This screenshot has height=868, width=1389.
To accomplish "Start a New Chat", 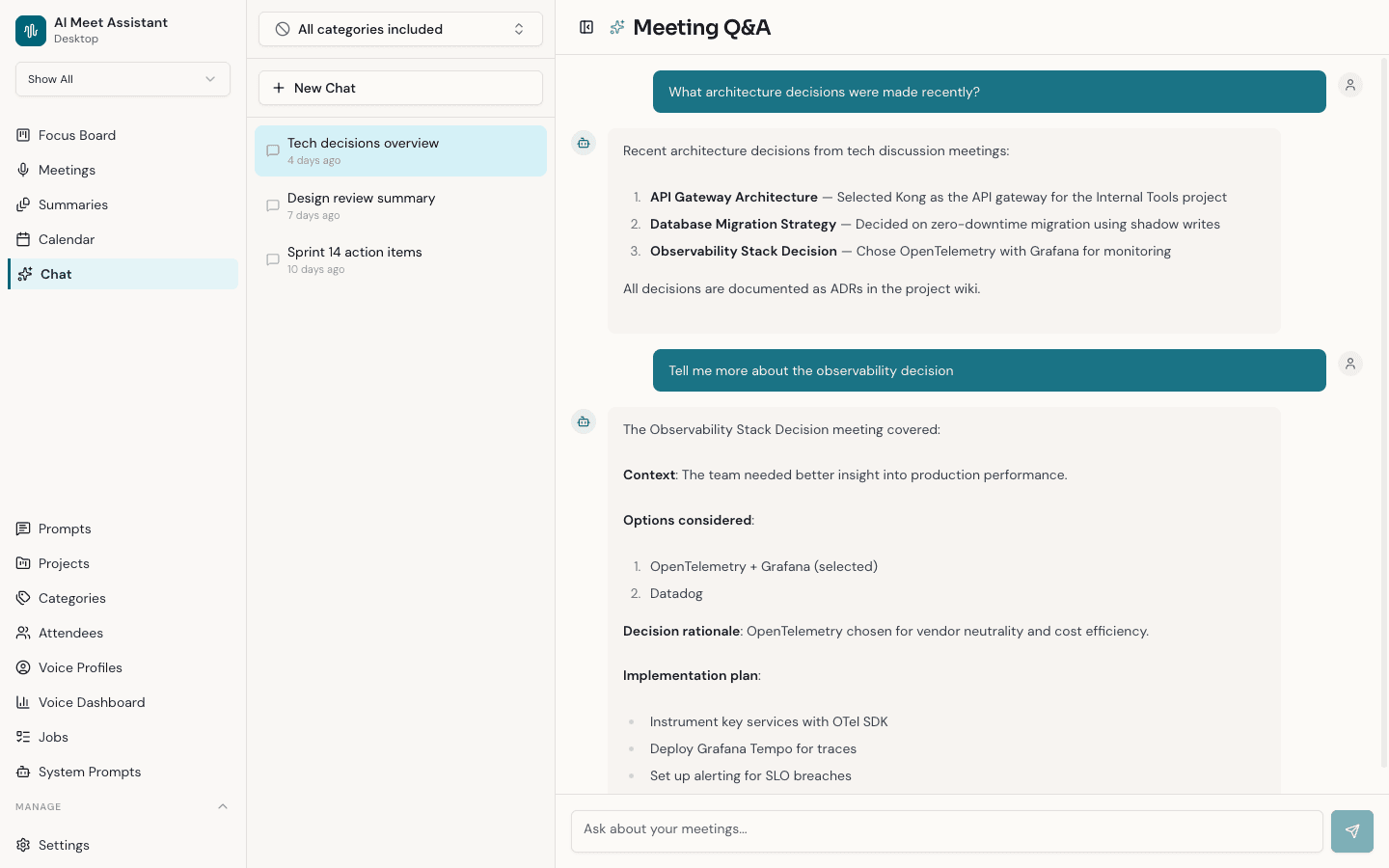I will click(x=400, y=88).
